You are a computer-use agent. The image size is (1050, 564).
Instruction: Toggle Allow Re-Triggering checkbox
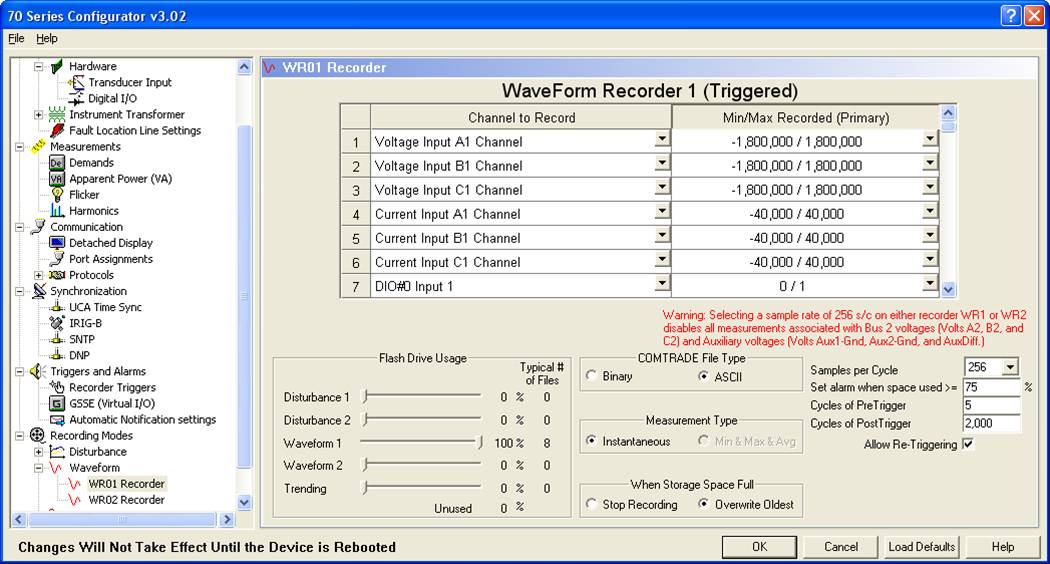(x=968, y=444)
